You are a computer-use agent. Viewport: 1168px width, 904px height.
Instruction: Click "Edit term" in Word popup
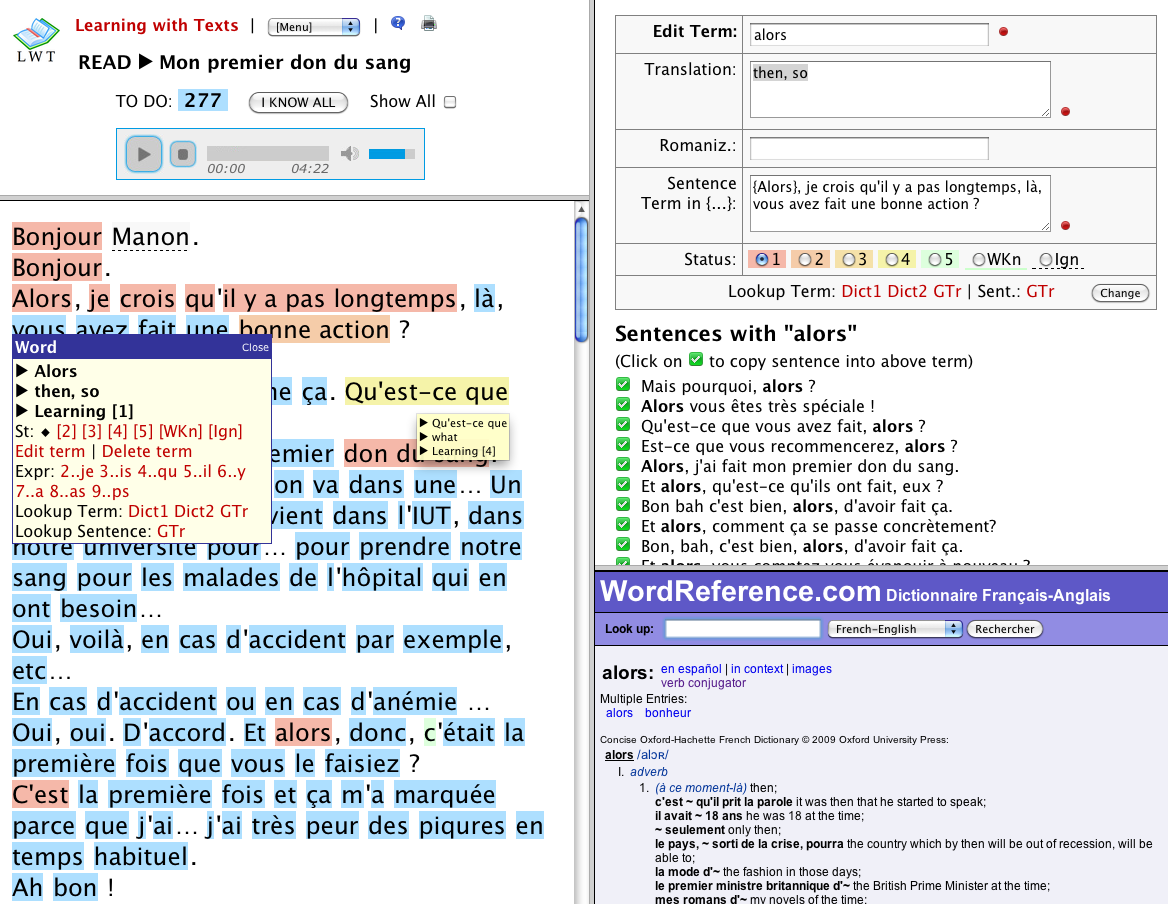coord(50,451)
